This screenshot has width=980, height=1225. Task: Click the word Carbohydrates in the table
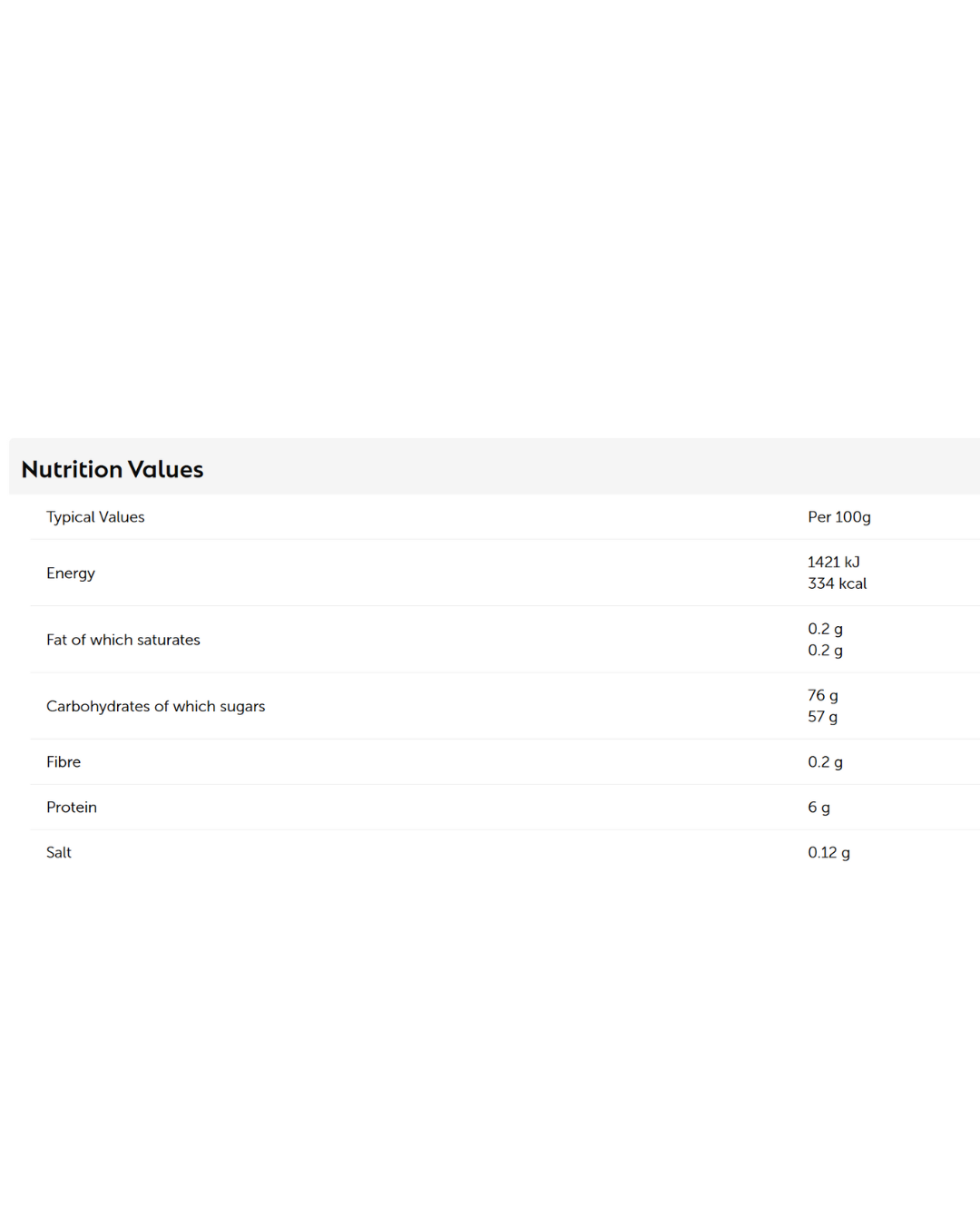[98, 706]
